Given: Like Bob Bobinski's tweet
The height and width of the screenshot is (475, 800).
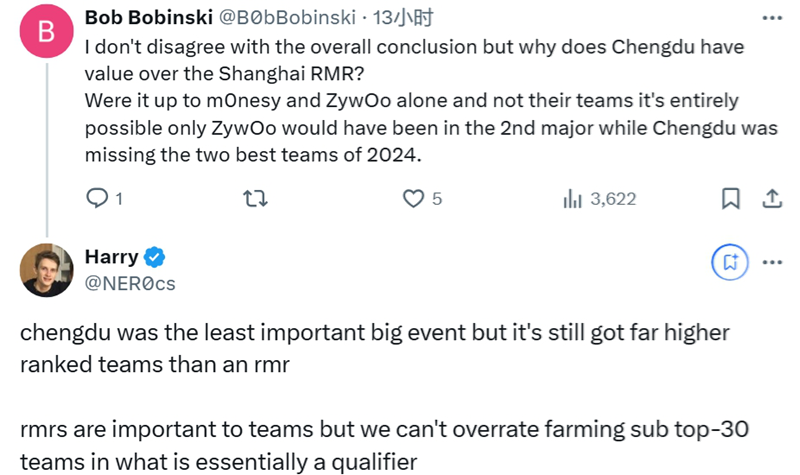Looking at the screenshot, I should (x=414, y=199).
